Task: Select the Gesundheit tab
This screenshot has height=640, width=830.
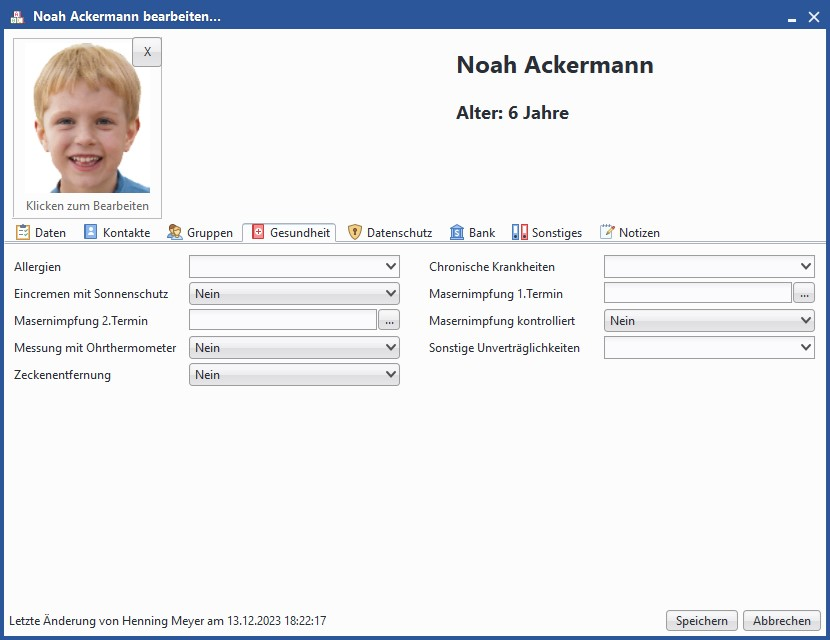Action: click(x=290, y=232)
